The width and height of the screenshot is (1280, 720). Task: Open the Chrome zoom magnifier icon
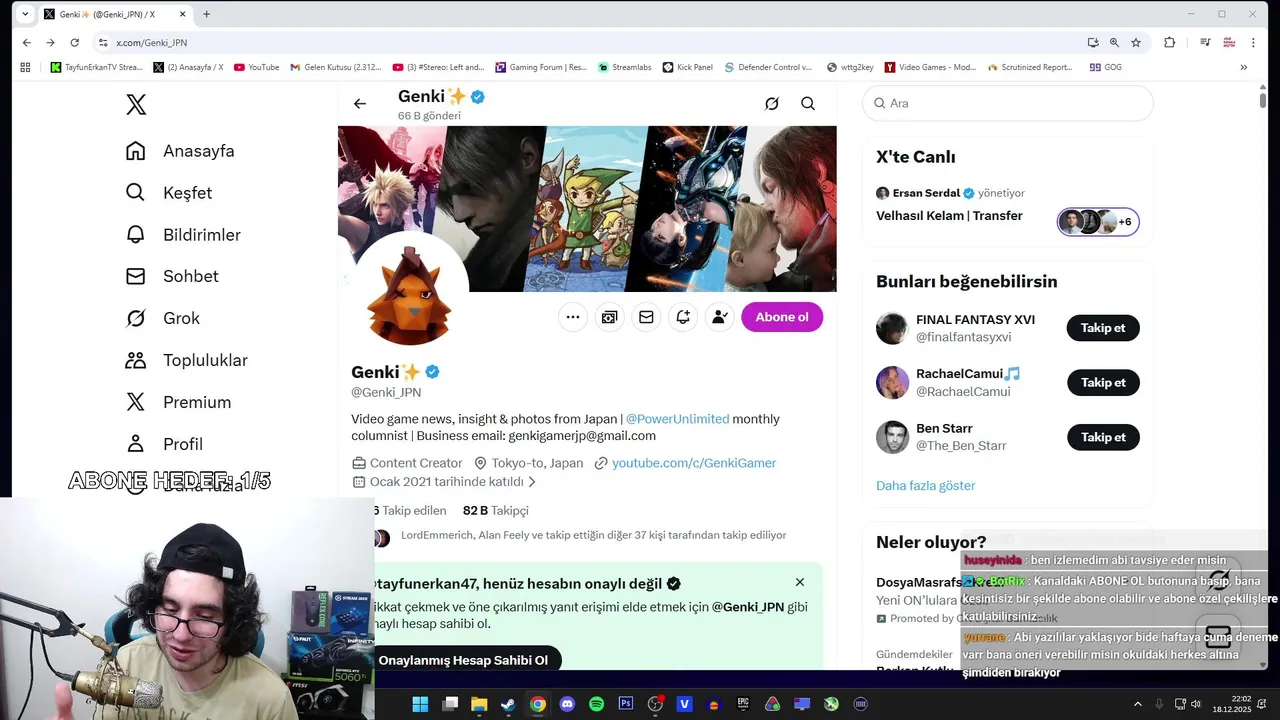tap(1114, 42)
